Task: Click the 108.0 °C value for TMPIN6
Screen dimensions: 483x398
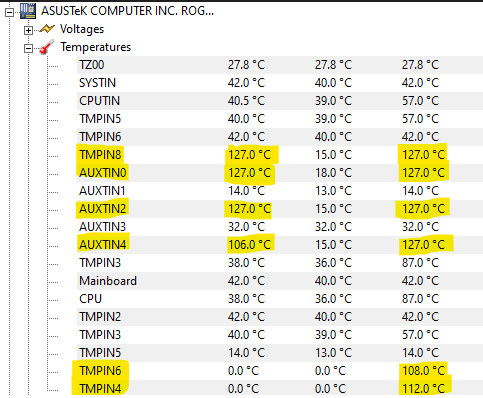Action: (424, 371)
